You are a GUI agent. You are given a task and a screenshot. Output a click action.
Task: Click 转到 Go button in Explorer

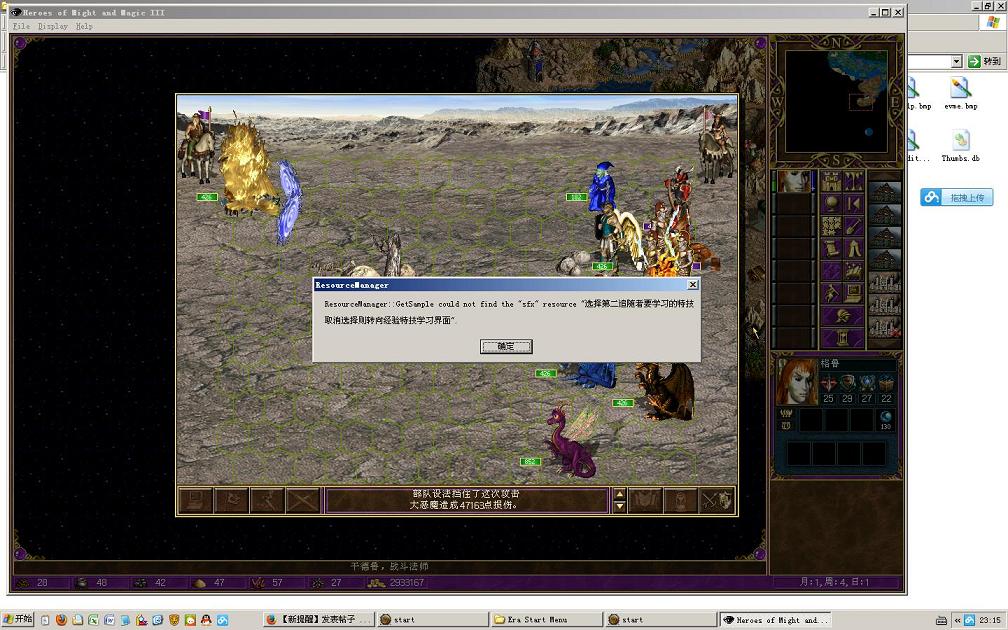[984, 61]
